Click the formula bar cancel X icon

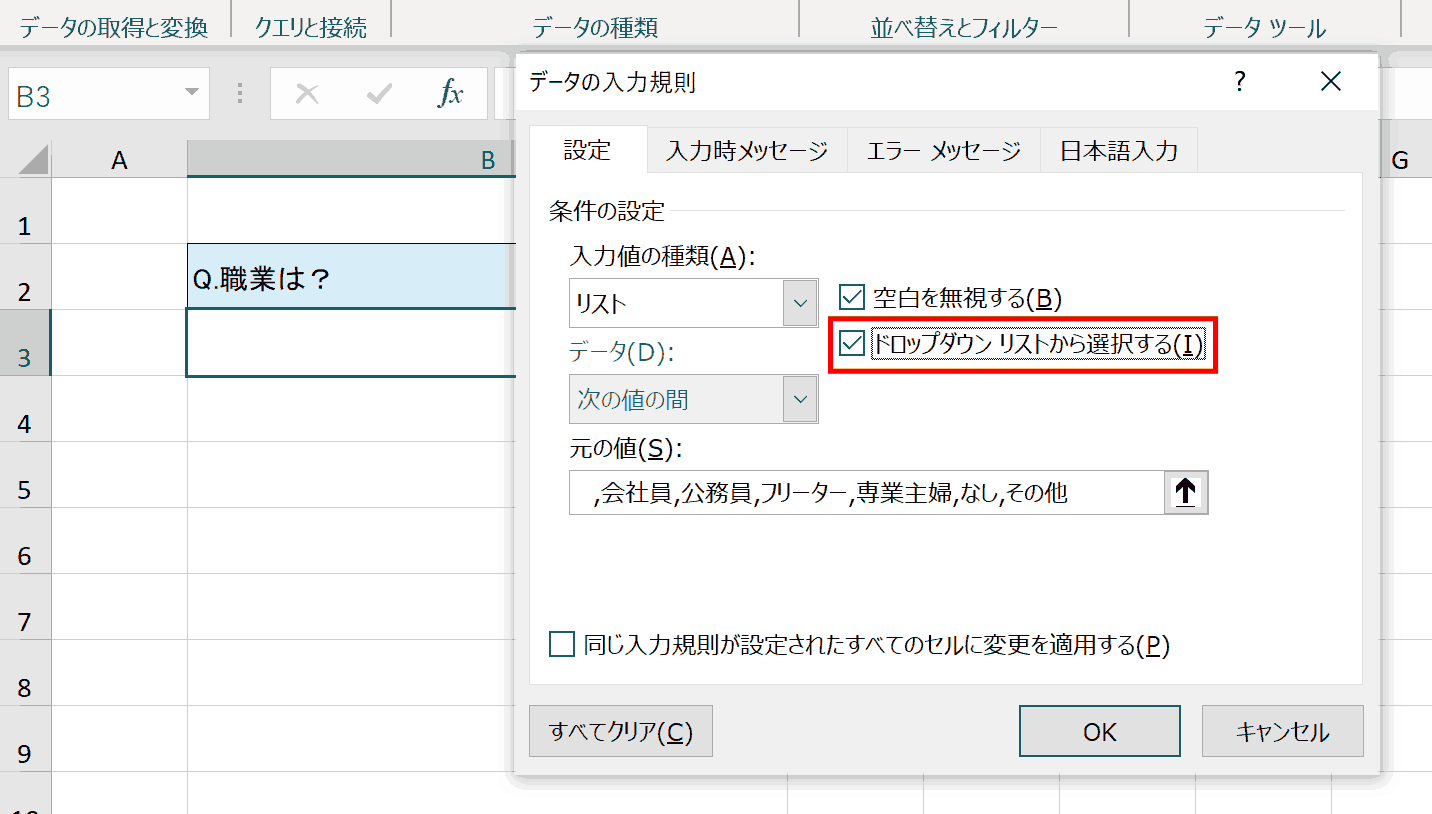(x=307, y=95)
